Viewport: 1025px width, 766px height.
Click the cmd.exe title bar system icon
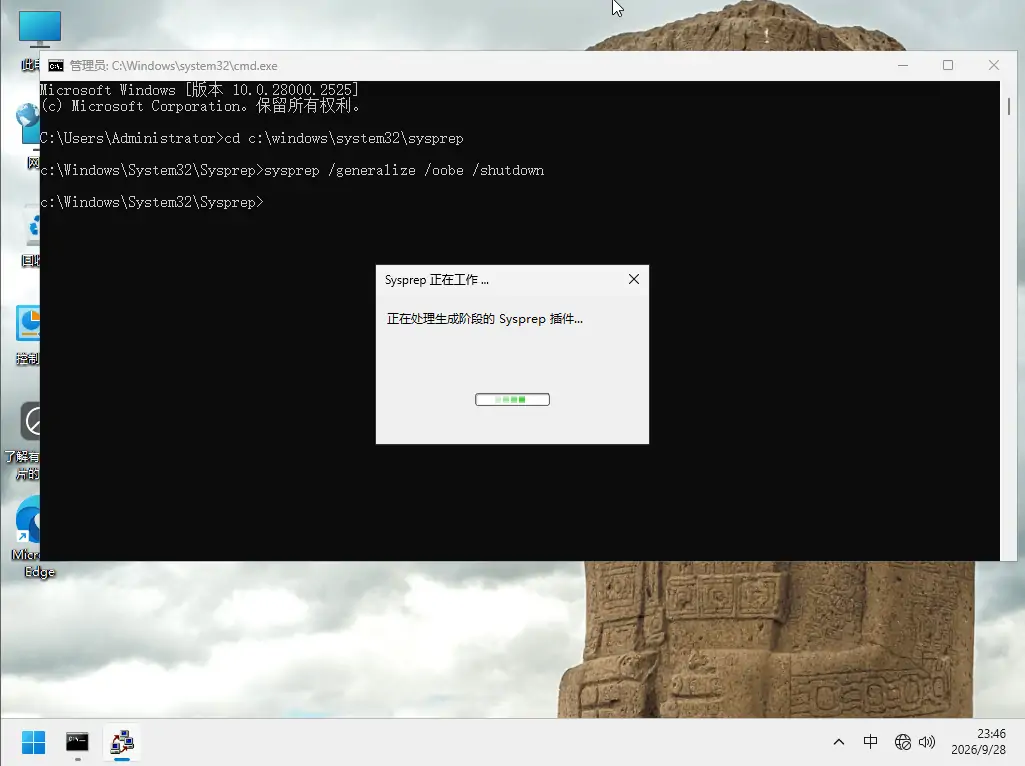56,66
